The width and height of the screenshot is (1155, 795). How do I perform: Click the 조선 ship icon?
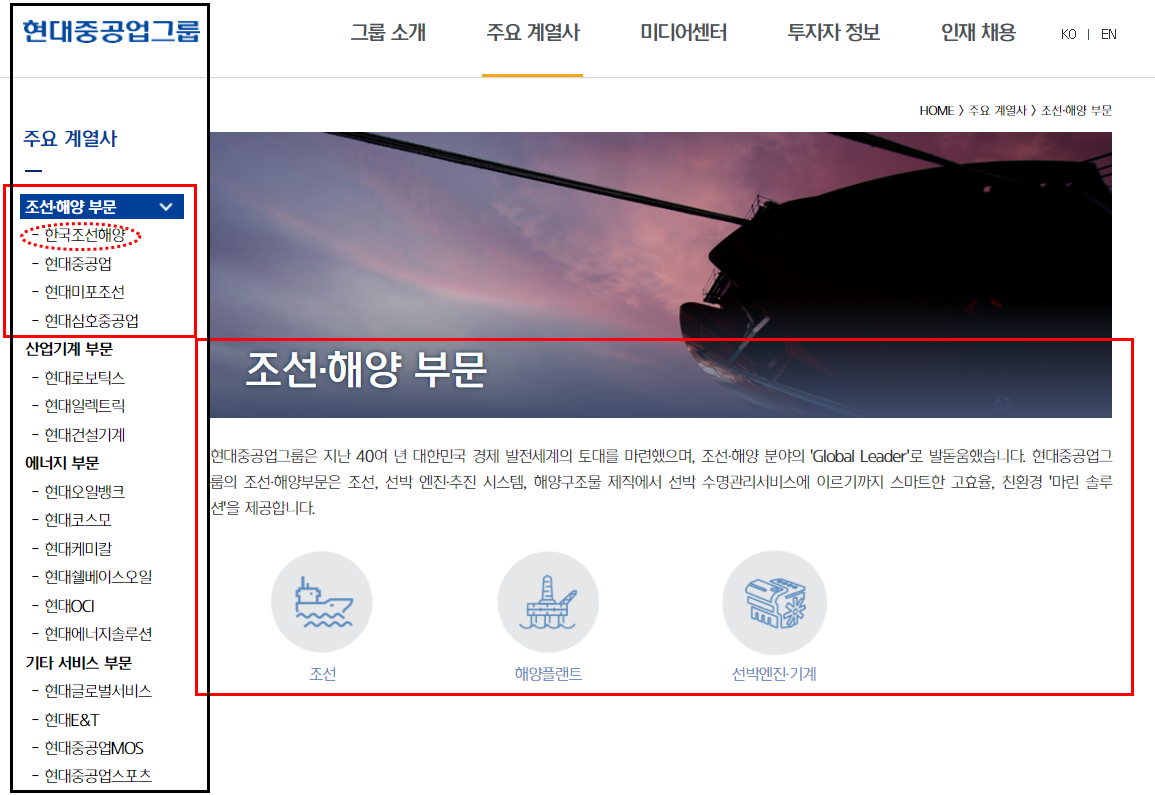pyautogui.click(x=322, y=602)
